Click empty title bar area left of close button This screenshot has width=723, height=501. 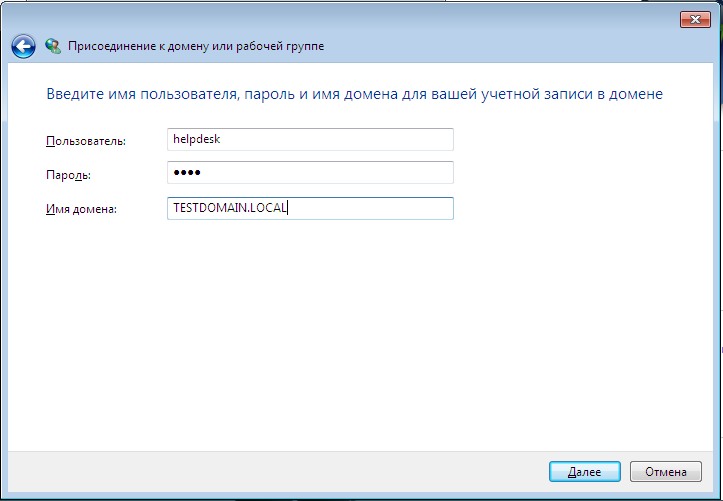pyautogui.click(x=400, y=18)
